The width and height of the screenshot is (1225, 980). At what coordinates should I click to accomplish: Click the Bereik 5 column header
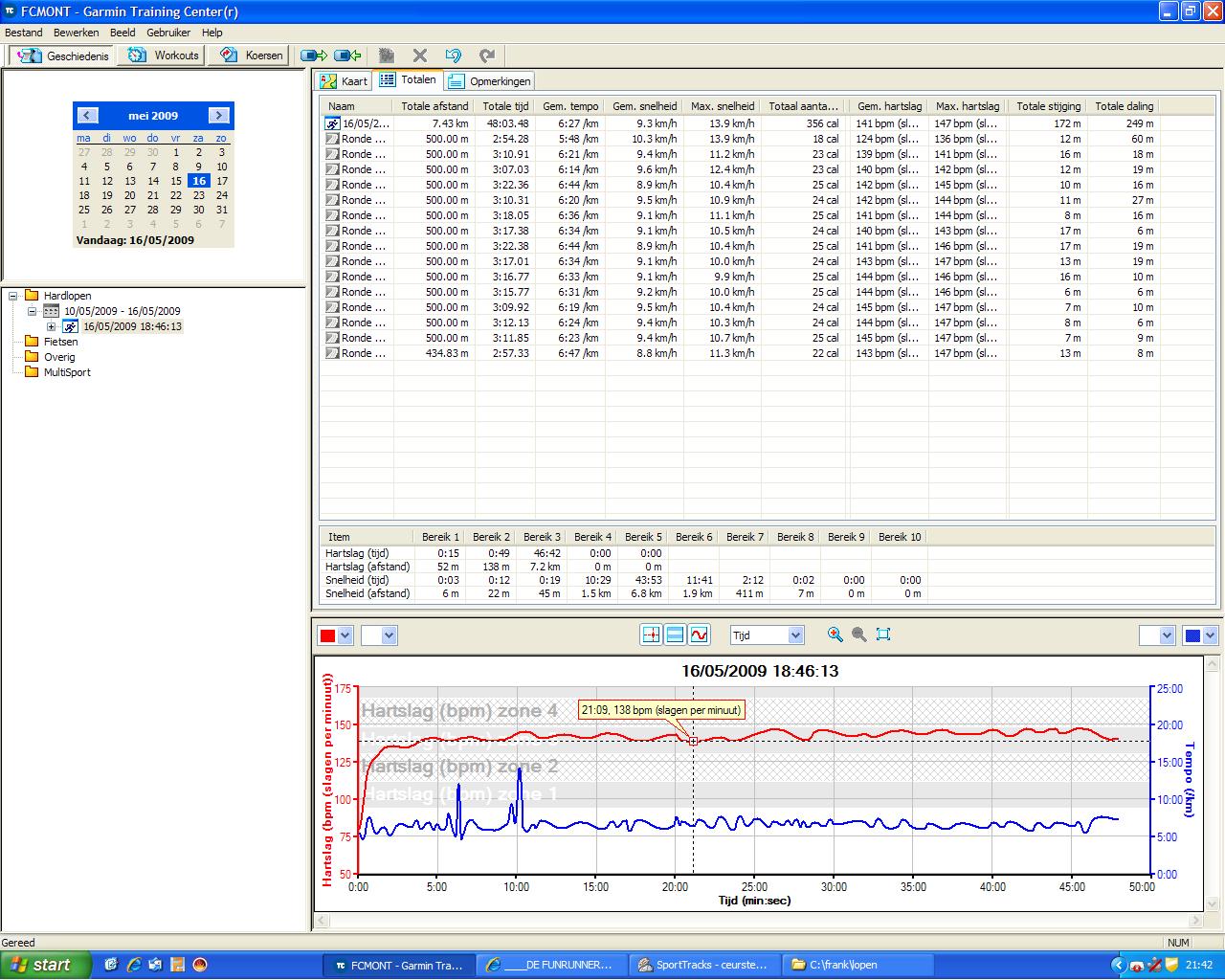[643, 537]
